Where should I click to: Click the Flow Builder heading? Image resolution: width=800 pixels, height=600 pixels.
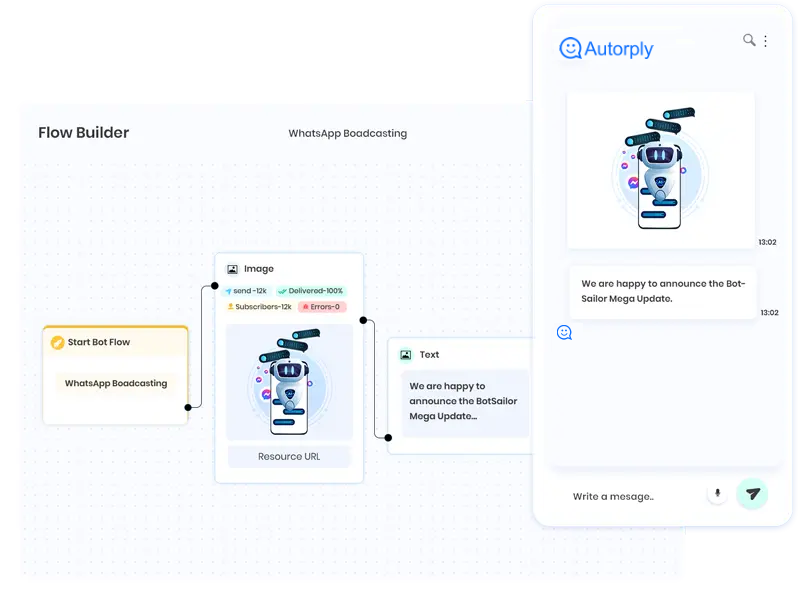(x=84, y=132)
